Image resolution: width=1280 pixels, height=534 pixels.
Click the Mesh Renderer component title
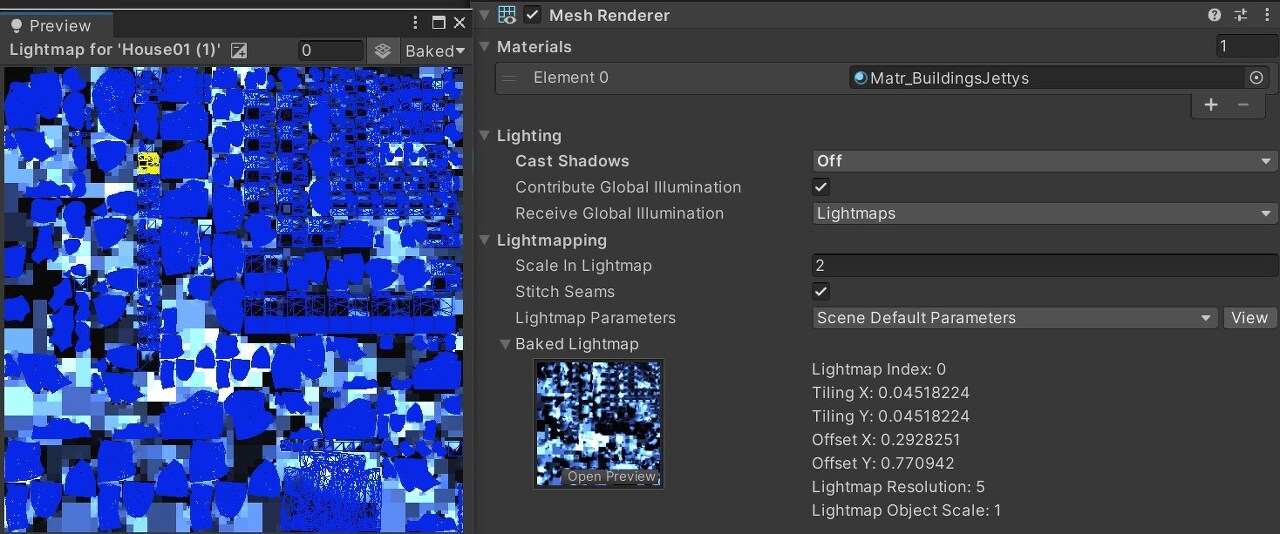tap(609, 15)
